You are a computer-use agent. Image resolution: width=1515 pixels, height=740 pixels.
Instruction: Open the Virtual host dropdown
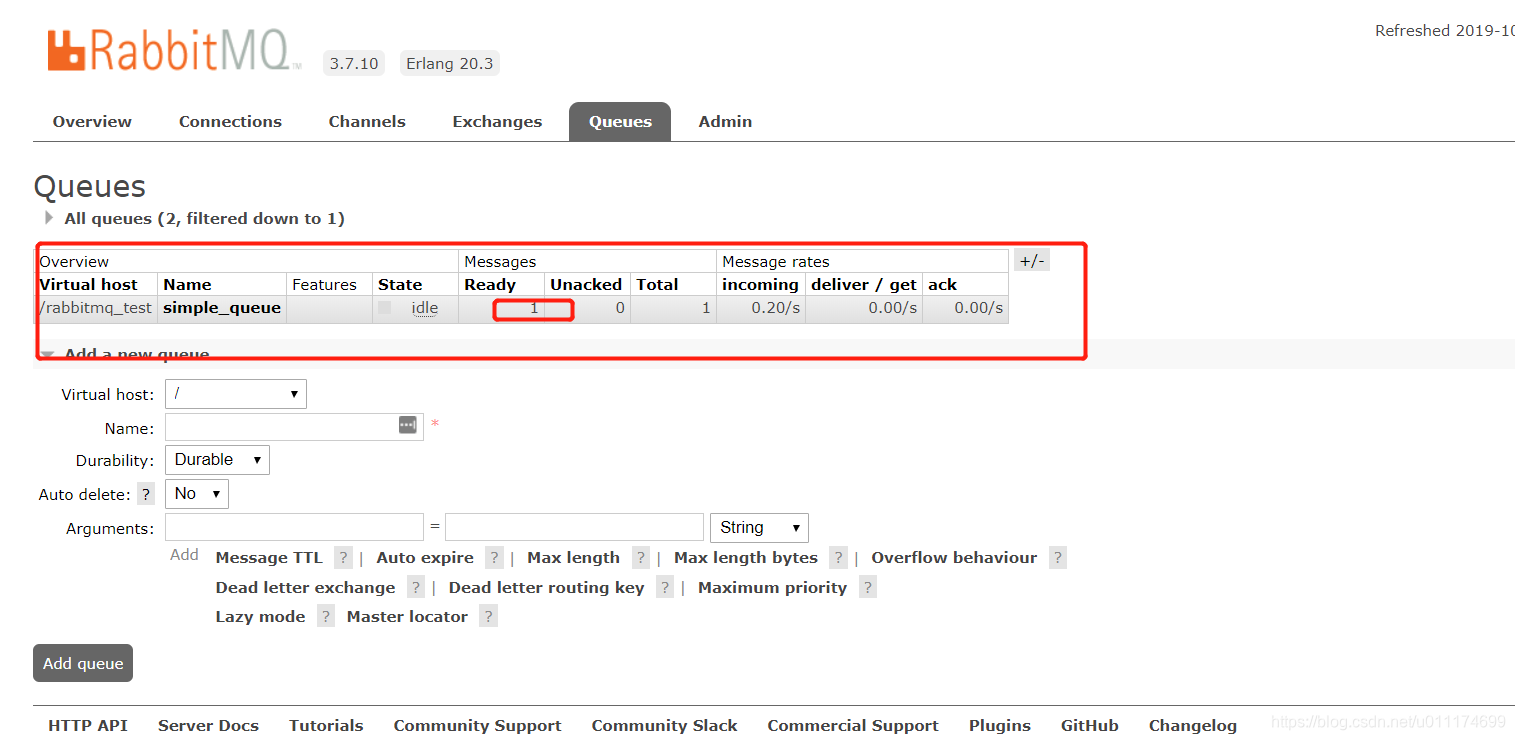tap(236, 394)
